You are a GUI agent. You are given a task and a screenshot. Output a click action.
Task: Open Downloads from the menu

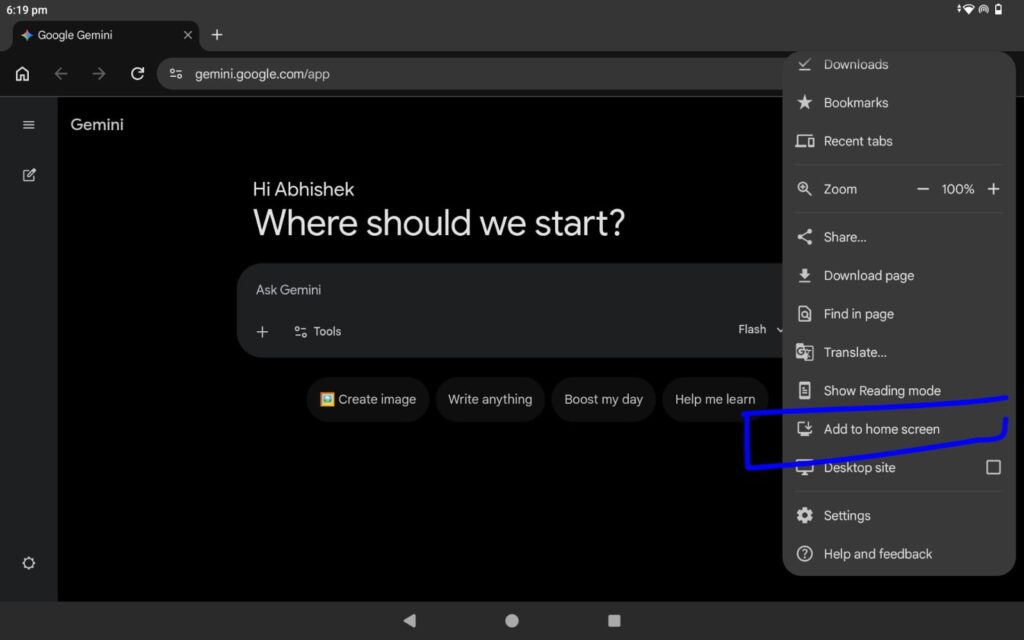pyautogui.click(x=899, y=65)
